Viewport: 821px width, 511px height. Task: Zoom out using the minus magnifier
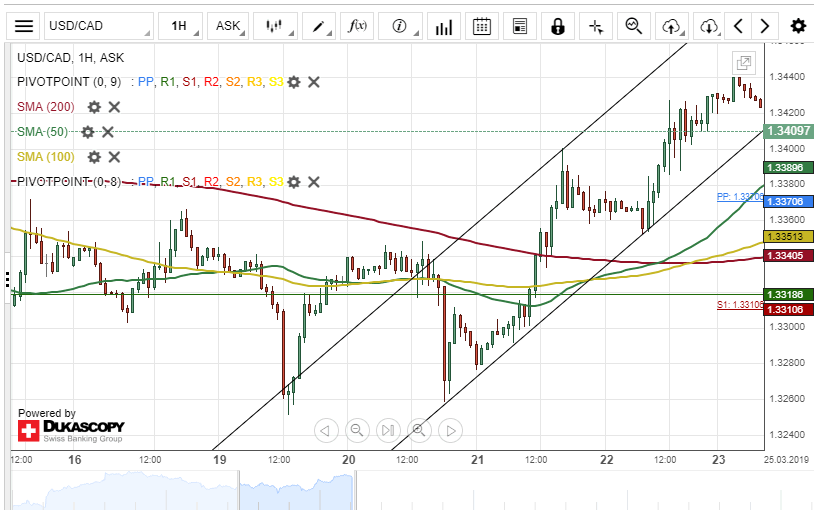pyautogui.click(x=357, y=430)
